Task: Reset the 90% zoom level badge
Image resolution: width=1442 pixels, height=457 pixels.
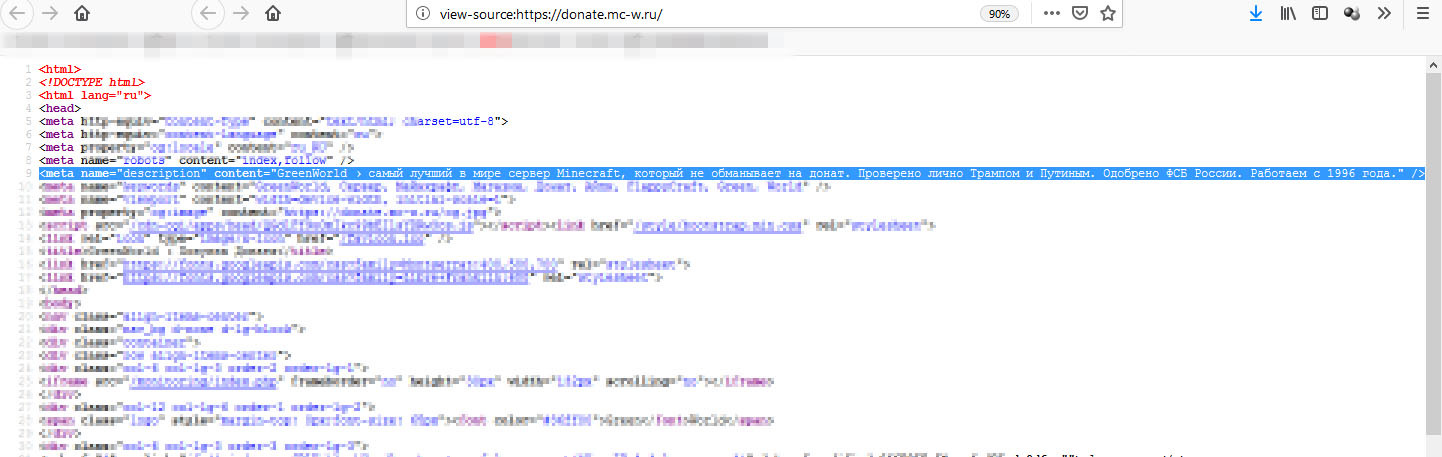Action: tap(999, 14)
